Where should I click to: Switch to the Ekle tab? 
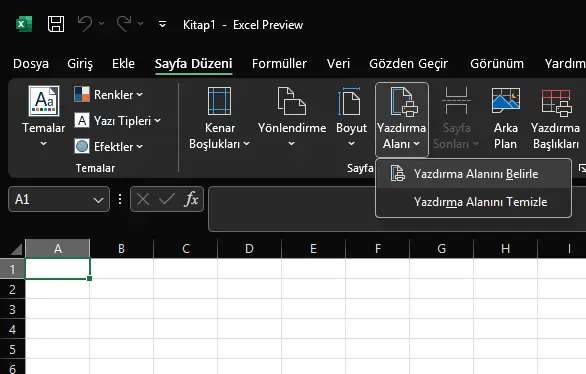point(123,64)
